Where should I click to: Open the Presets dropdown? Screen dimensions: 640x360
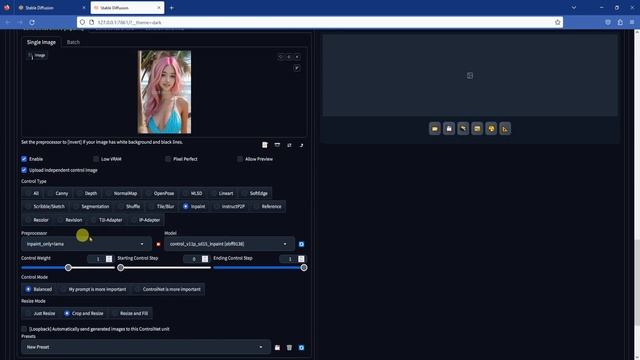pyautogui.click(x=146, y=347)
